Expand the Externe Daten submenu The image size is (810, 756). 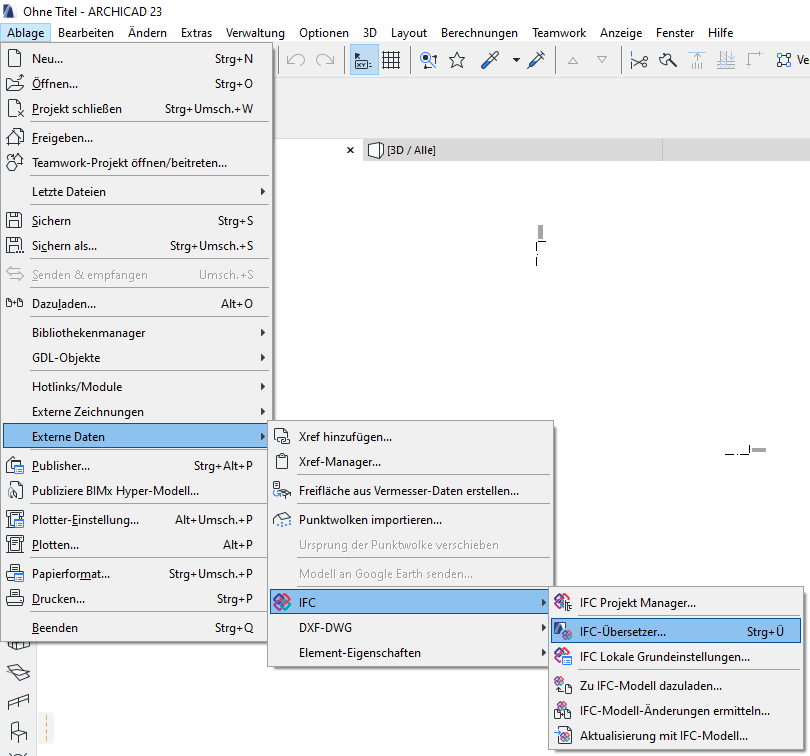pyautogui.click(x=136, y=437)
